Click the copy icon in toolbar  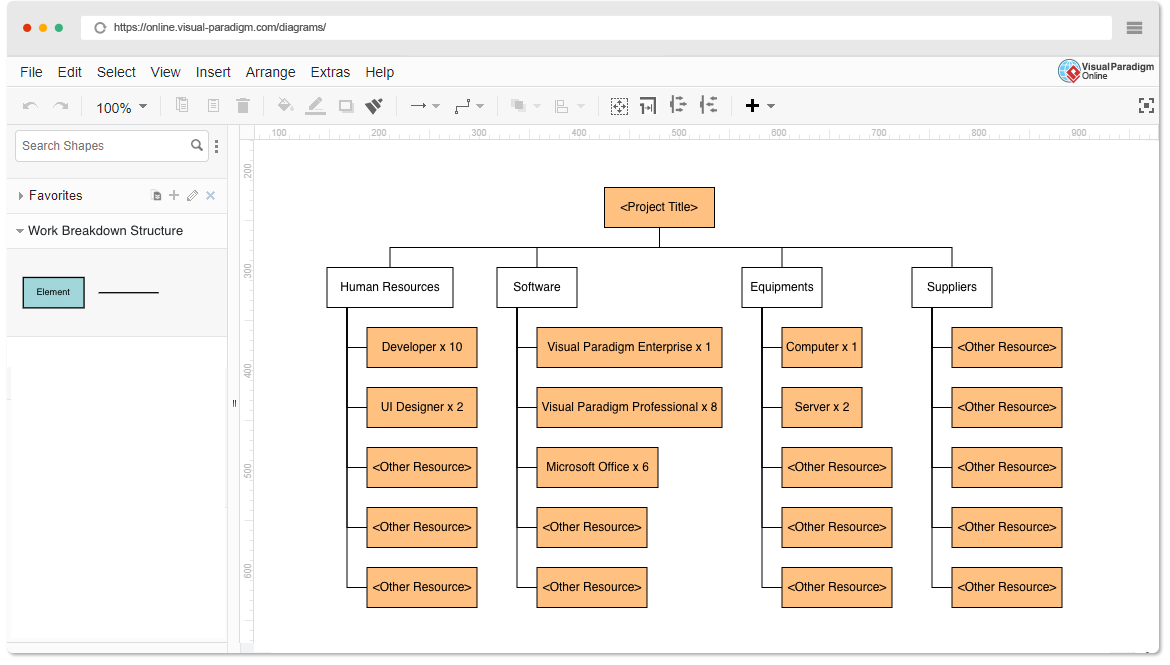pyautogui.click(x=182, y=105)
